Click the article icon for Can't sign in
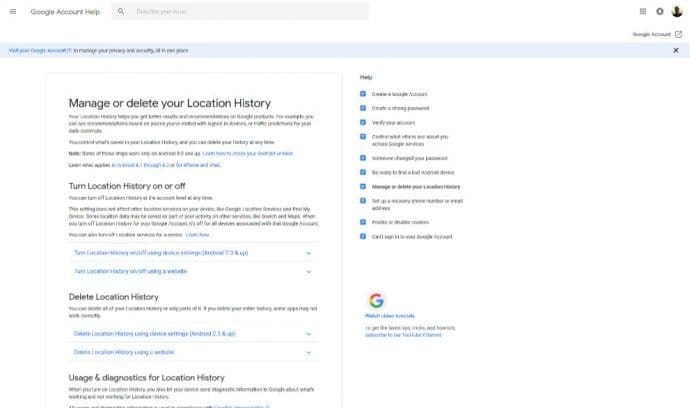This screenshot has width=696, height=408. [363, 237]
